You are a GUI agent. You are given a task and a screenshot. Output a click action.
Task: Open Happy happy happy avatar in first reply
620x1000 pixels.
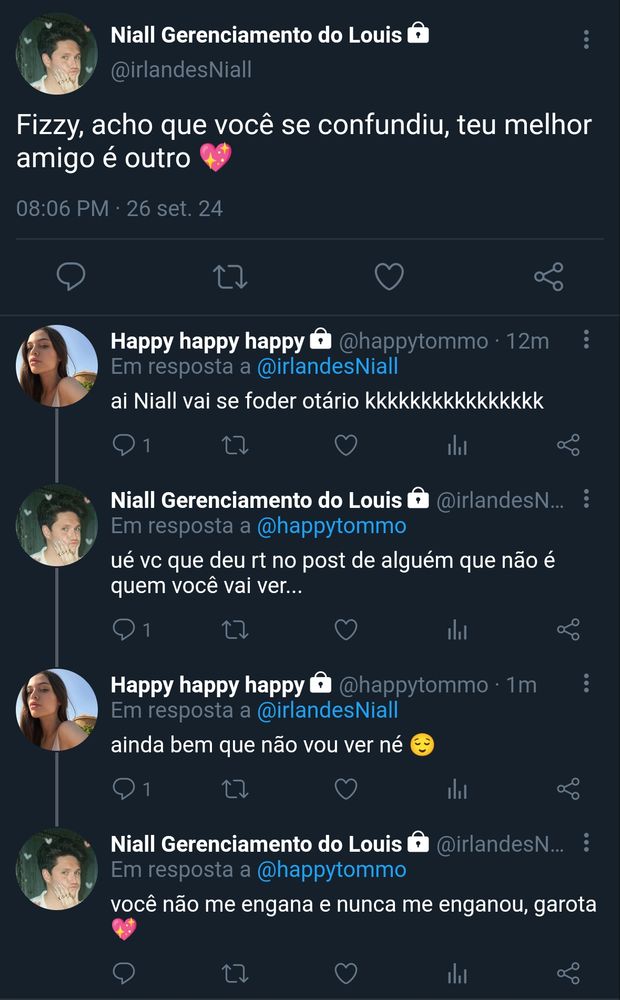(x=57, y=366)
